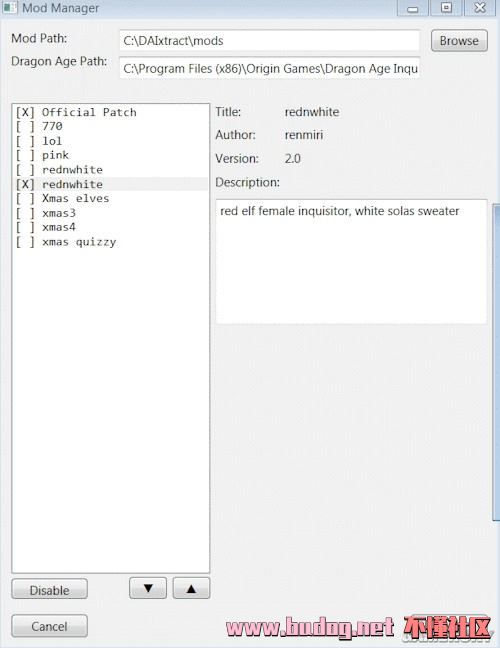Click the Cancel button
500x648 pixels.
point(50,626)
